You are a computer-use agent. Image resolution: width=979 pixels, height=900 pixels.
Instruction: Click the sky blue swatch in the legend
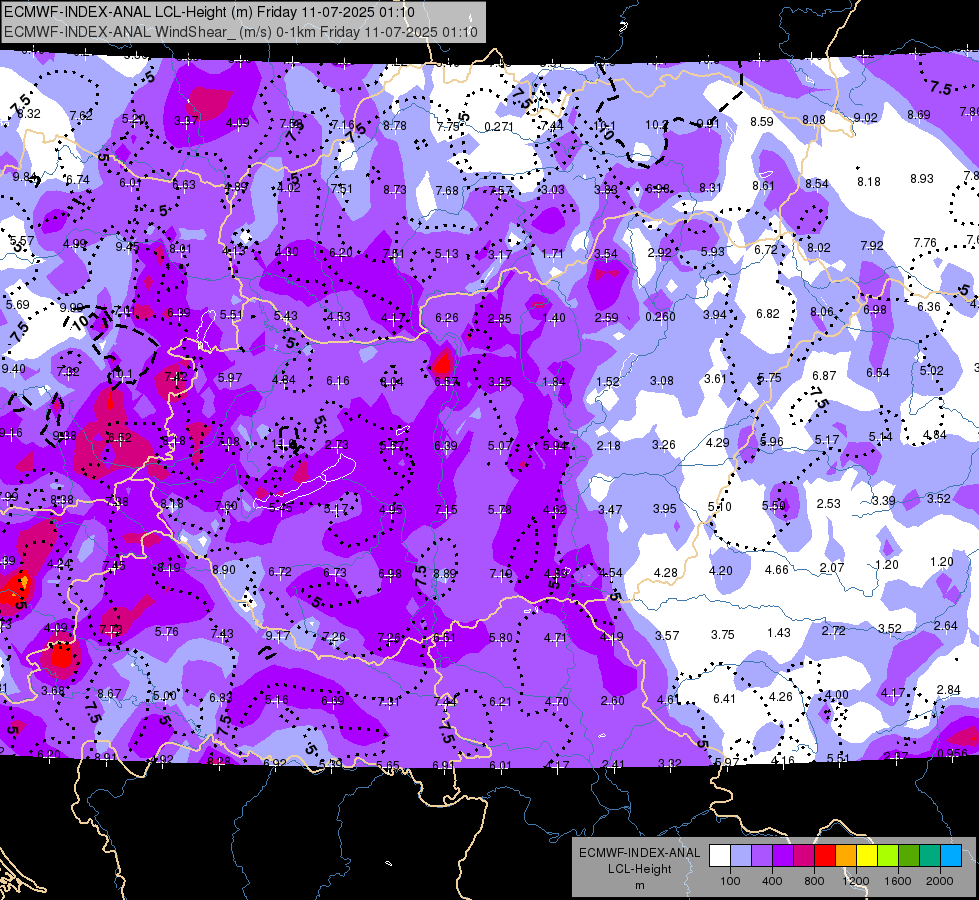pos(951,856)
